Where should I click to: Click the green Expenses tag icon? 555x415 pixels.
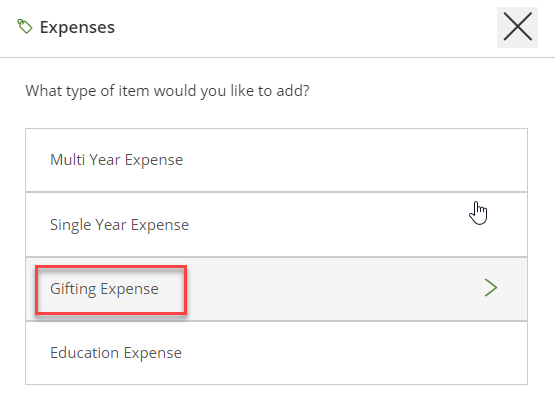point(25,27)
